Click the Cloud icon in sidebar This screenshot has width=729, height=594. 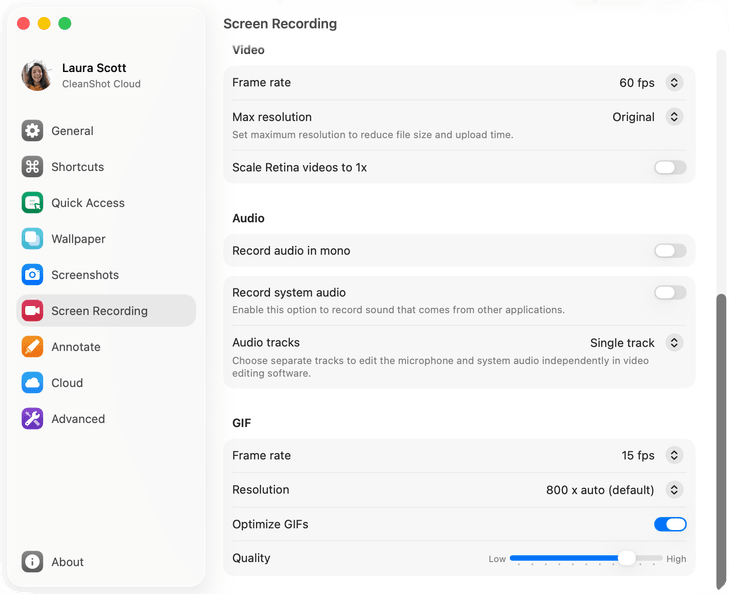32,383
